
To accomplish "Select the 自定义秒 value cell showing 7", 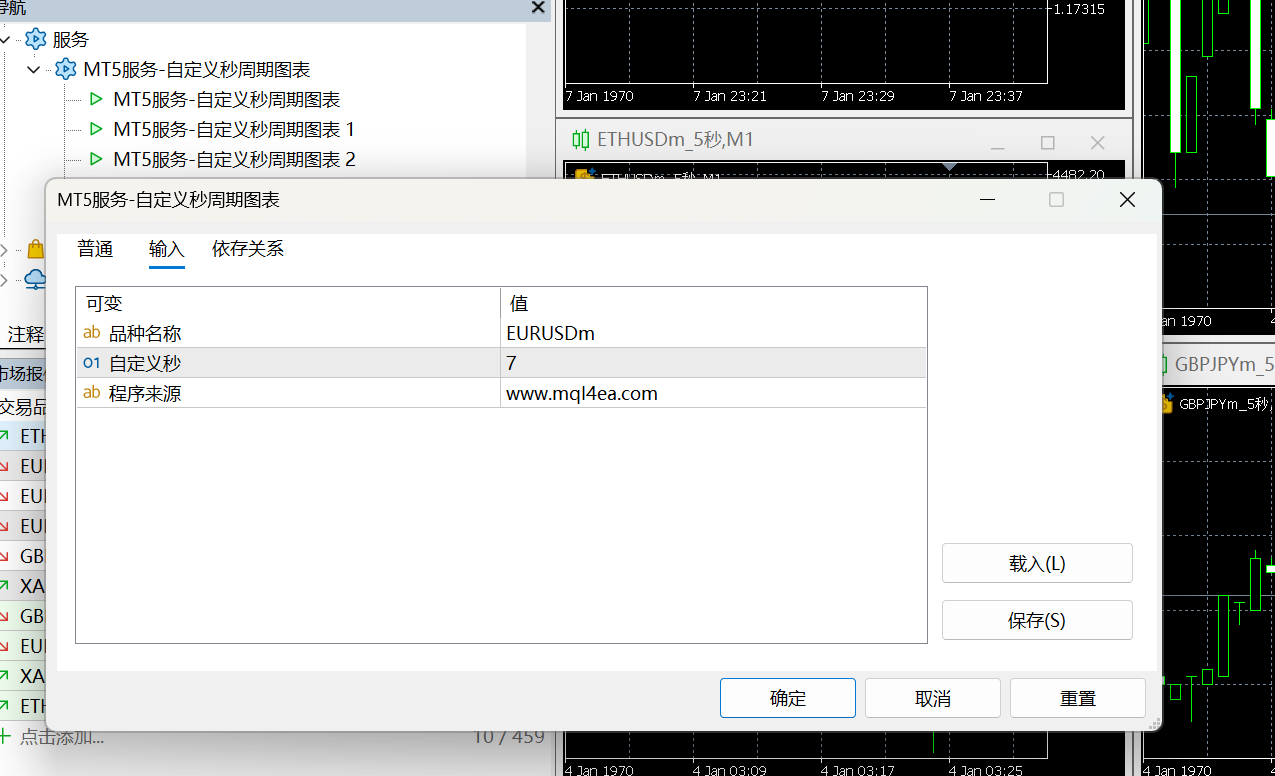I will click(x=712, y=363).
